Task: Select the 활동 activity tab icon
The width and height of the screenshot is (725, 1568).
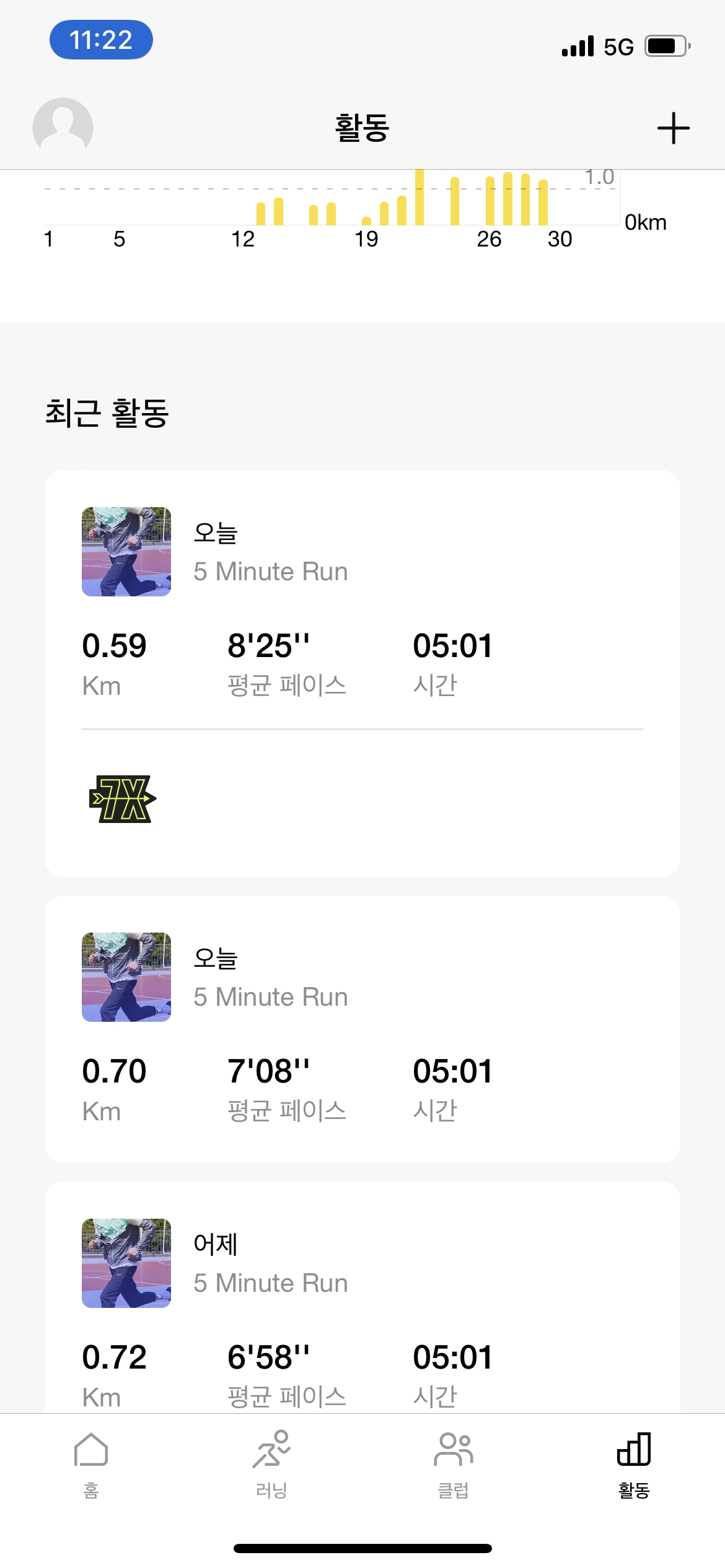Action: (x=634, y=1464)
